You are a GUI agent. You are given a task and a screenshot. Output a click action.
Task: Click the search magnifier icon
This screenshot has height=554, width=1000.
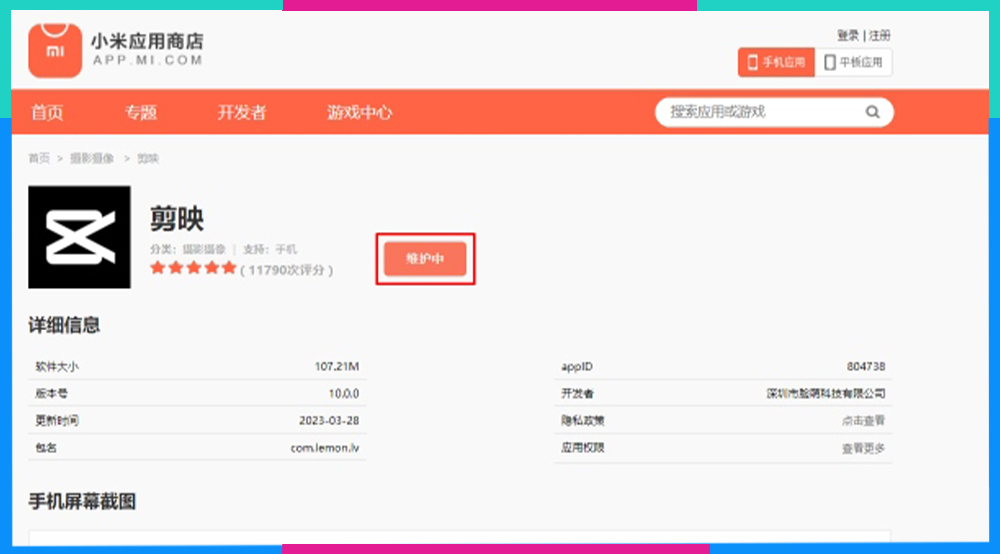[x=872, y=112]
